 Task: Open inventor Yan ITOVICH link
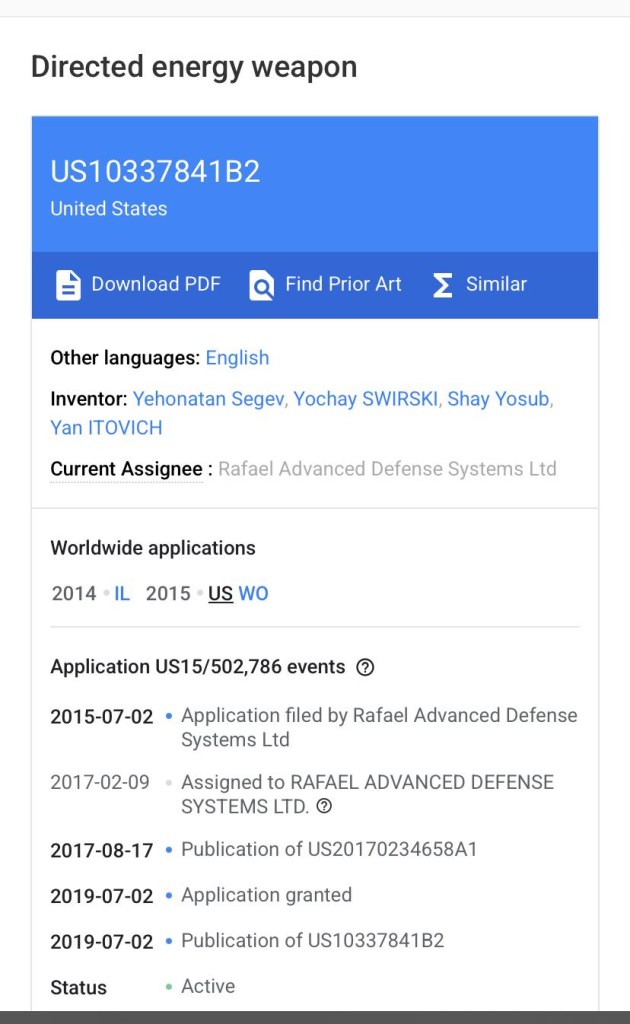106,428
